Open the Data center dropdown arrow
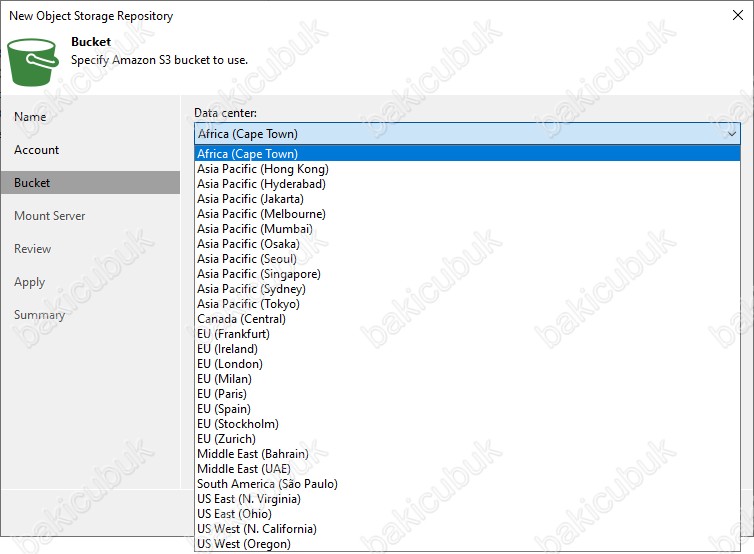Screen dimensions: 754x554 point(731,134)
